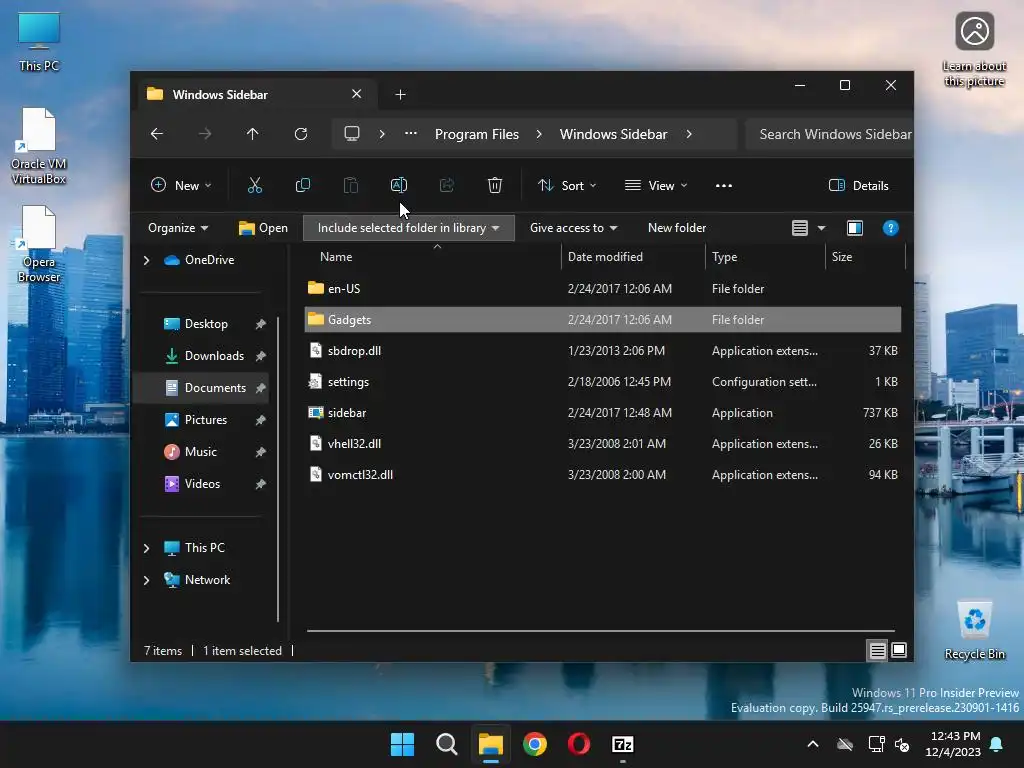Click the Search Windows Sidebar field

(828, 134)
